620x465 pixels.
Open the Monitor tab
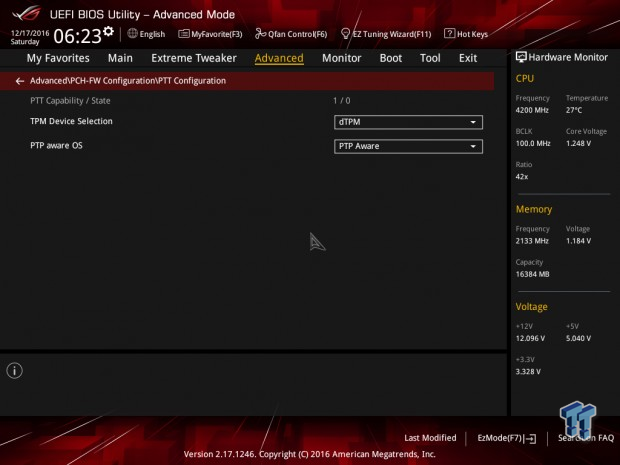coord(342,58)
